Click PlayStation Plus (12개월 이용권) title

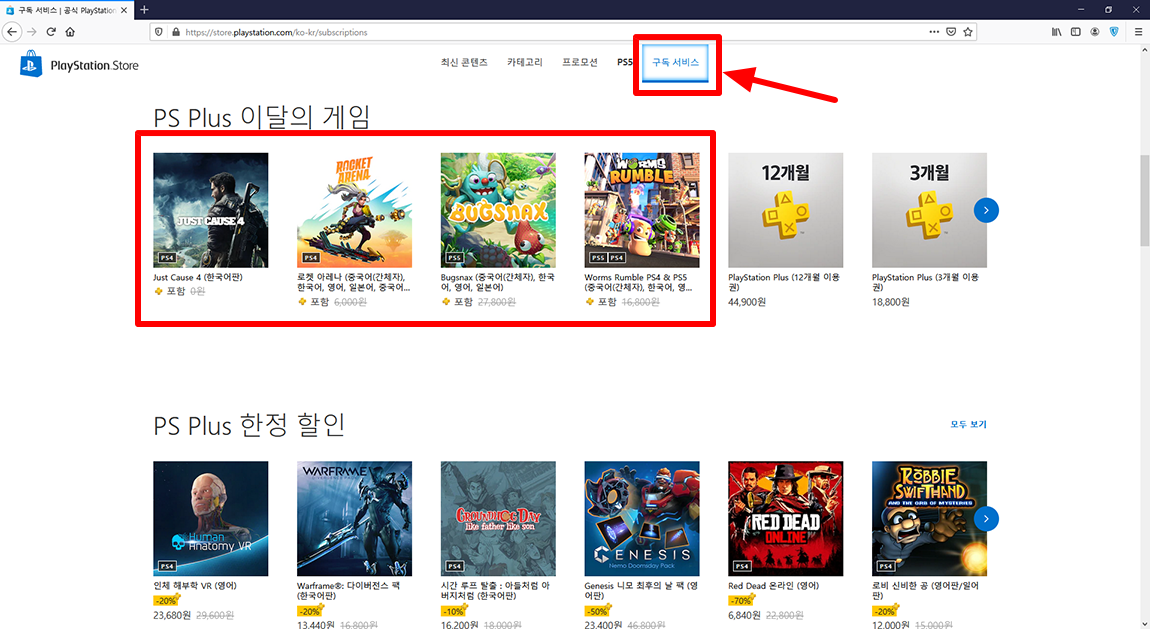point(784,282)
